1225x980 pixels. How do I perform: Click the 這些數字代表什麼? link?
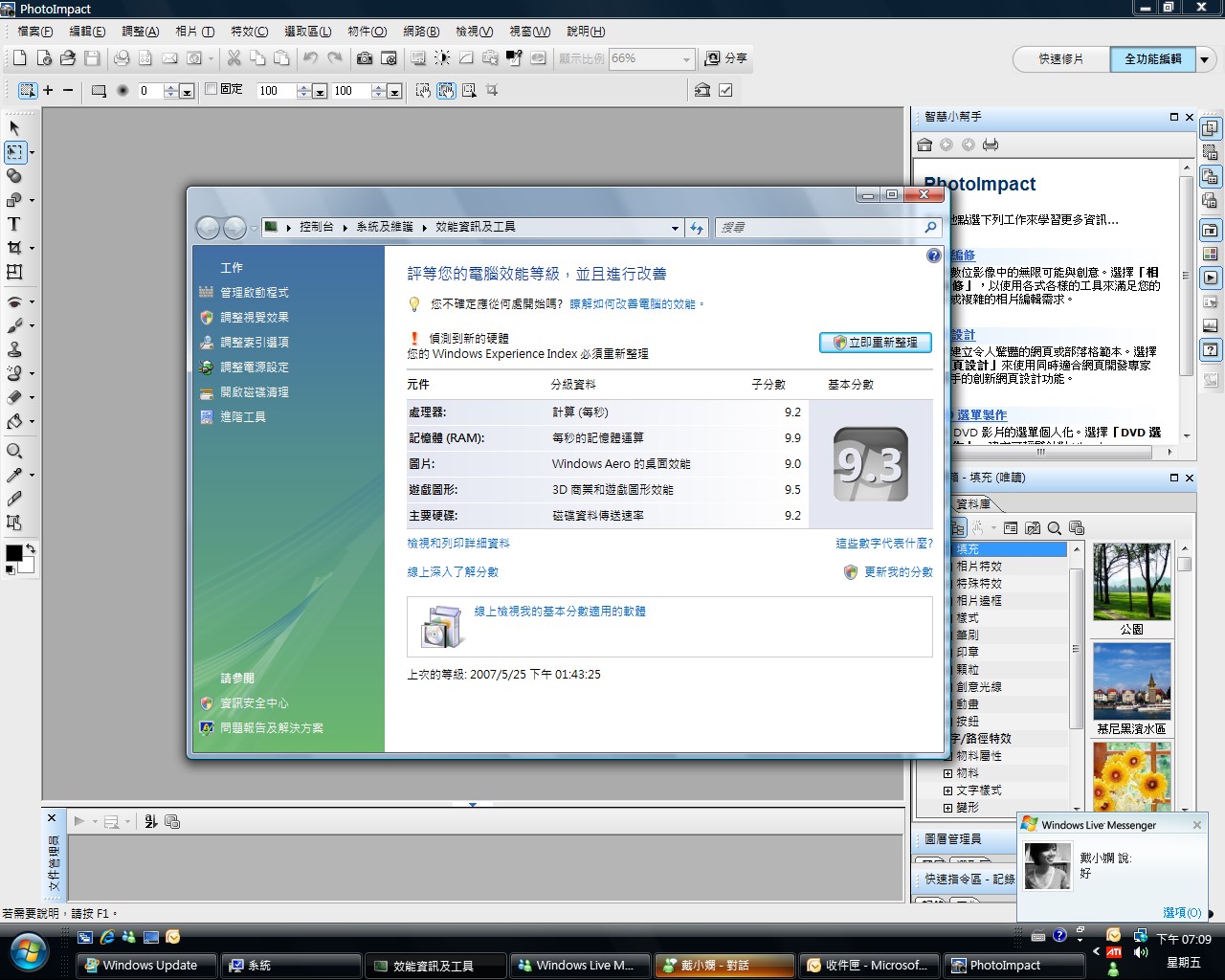pos(883,543)
